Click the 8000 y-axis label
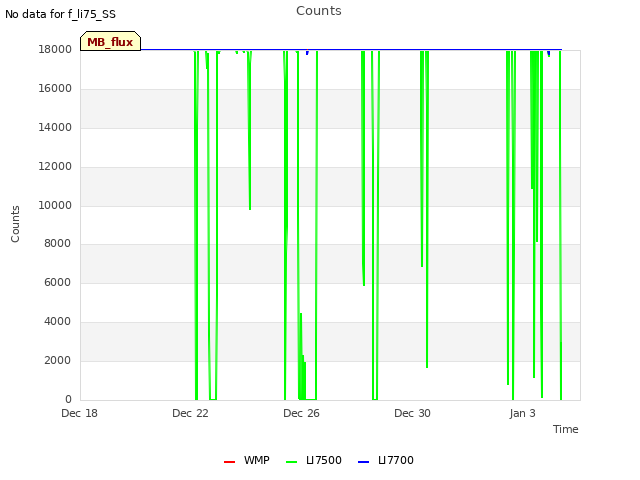 [58, 244]
